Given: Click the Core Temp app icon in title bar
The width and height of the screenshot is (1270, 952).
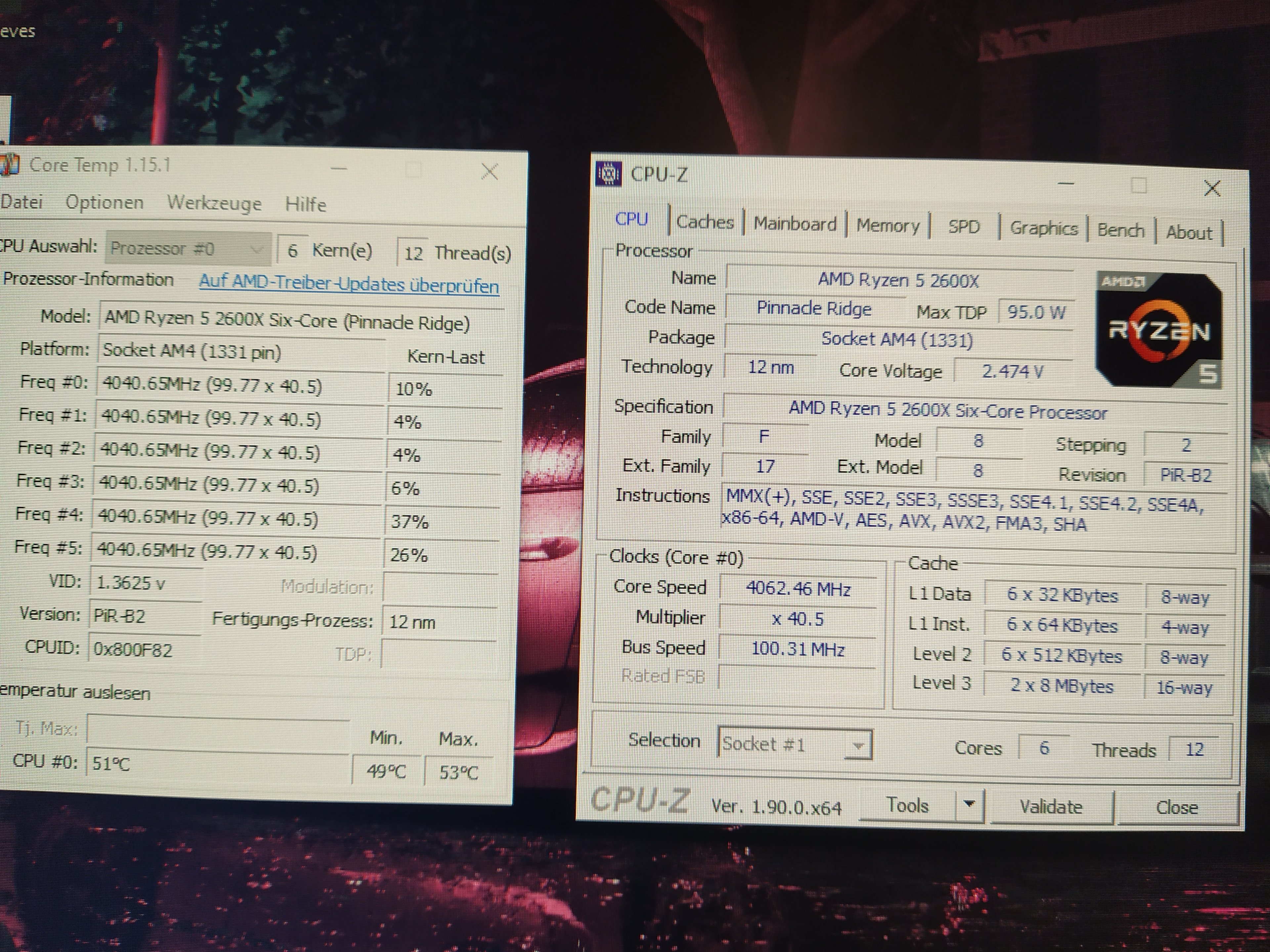Looking at the screenshot, I should pos(10,165).
